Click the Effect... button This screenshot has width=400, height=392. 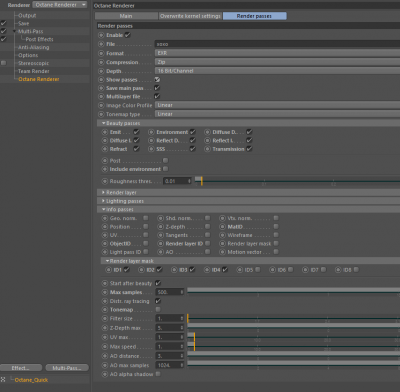pyautogui.click(x=21, y=368)
